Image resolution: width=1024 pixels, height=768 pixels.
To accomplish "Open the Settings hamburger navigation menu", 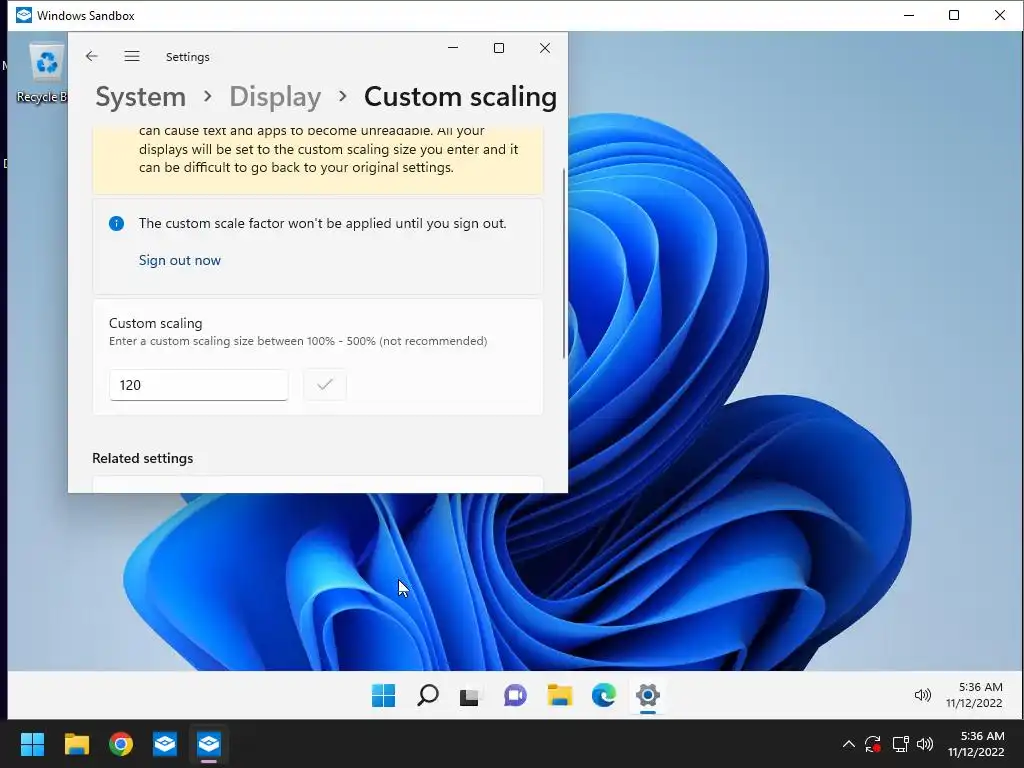I will (x=132, y=56).
